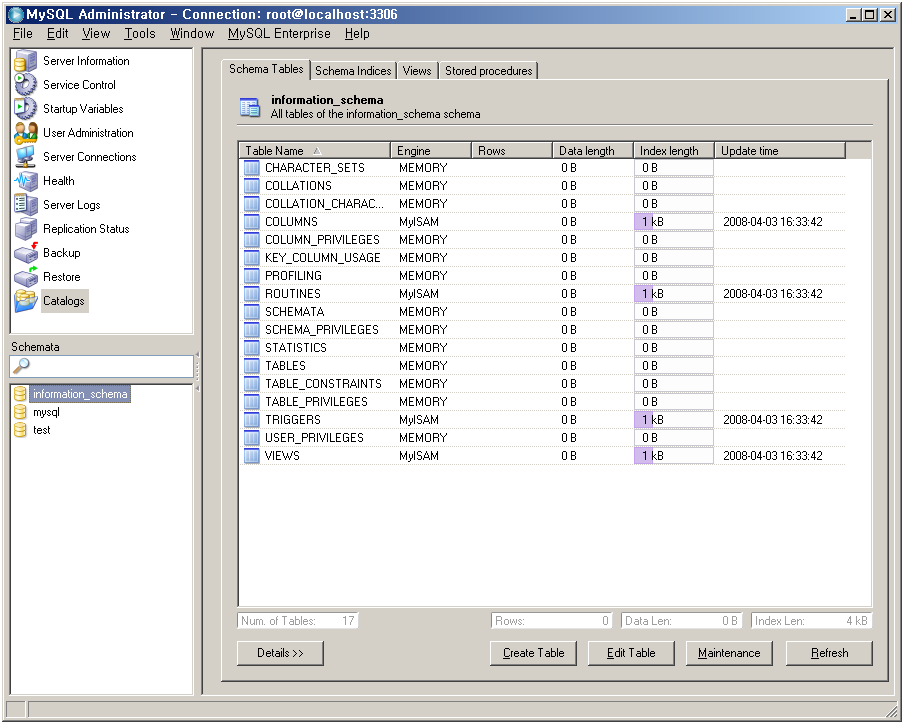Select the COLLATION_CHARAC... table row
The width and height of the screenshot is (904, 724).
[543, 203]
